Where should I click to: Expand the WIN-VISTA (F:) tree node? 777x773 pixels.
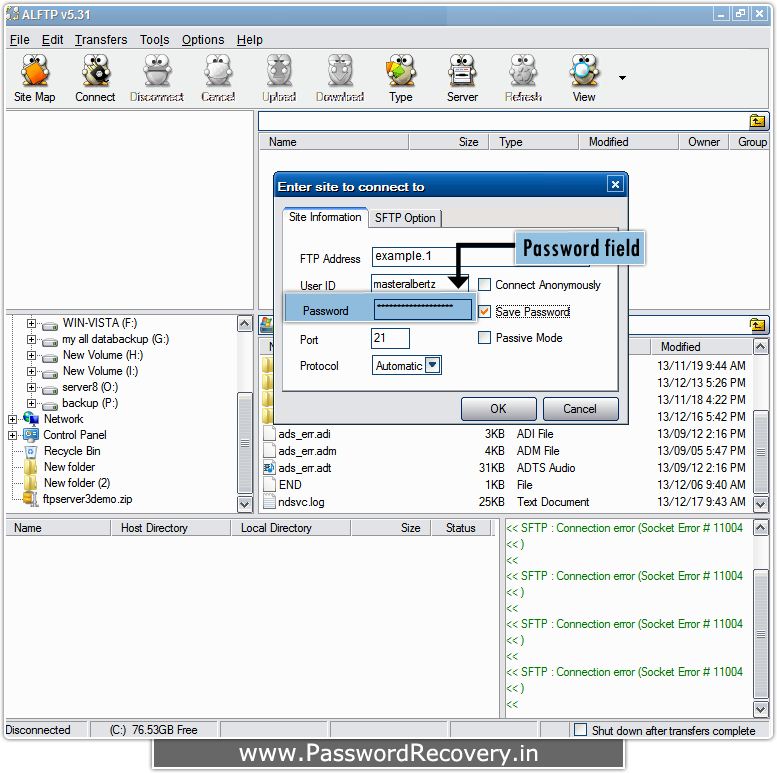31,324
